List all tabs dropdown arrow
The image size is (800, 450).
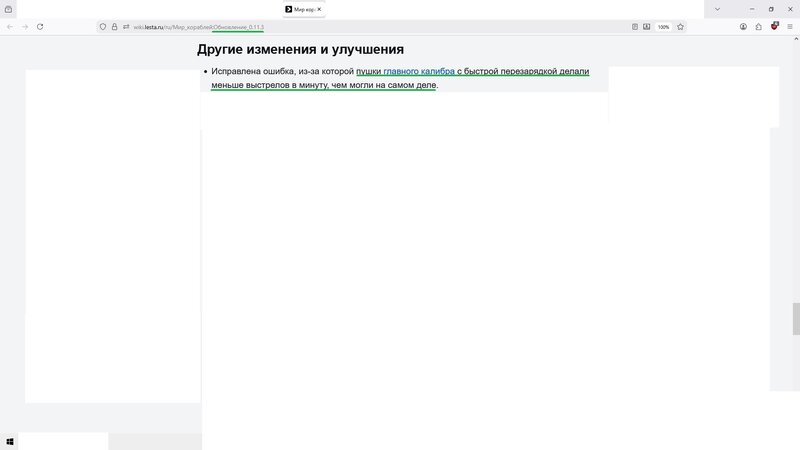(x=717, y=9)
